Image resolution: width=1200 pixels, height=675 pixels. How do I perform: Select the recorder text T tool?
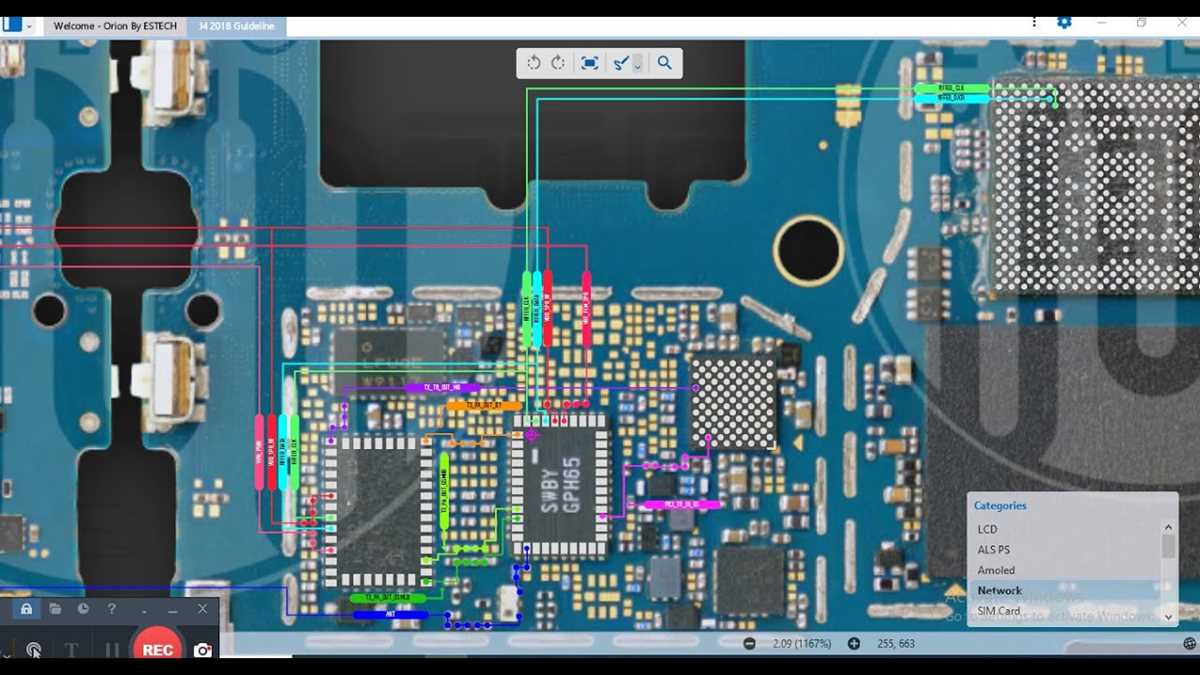[x=71, y=650]
